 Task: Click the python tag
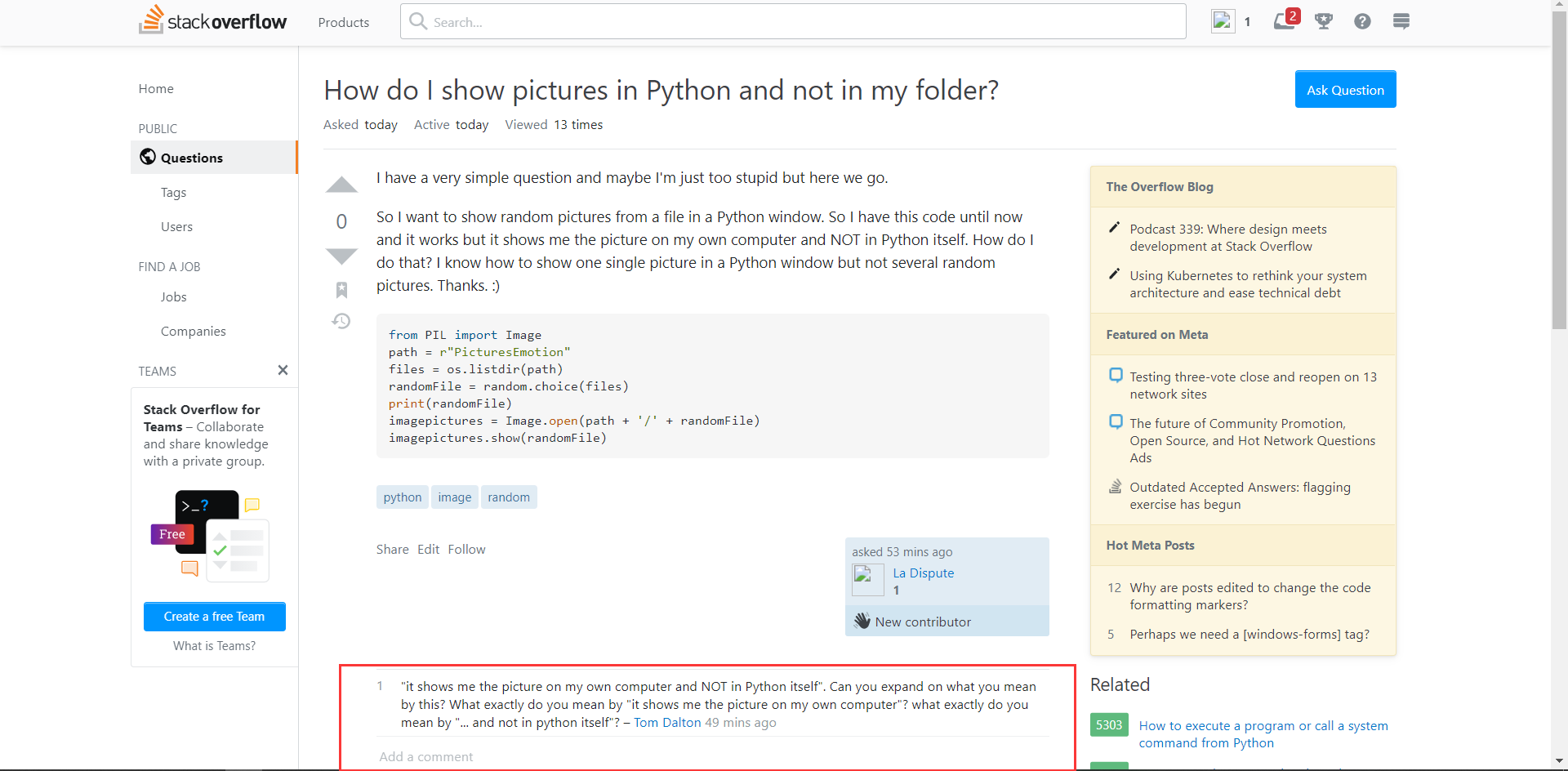pos(403,497)
